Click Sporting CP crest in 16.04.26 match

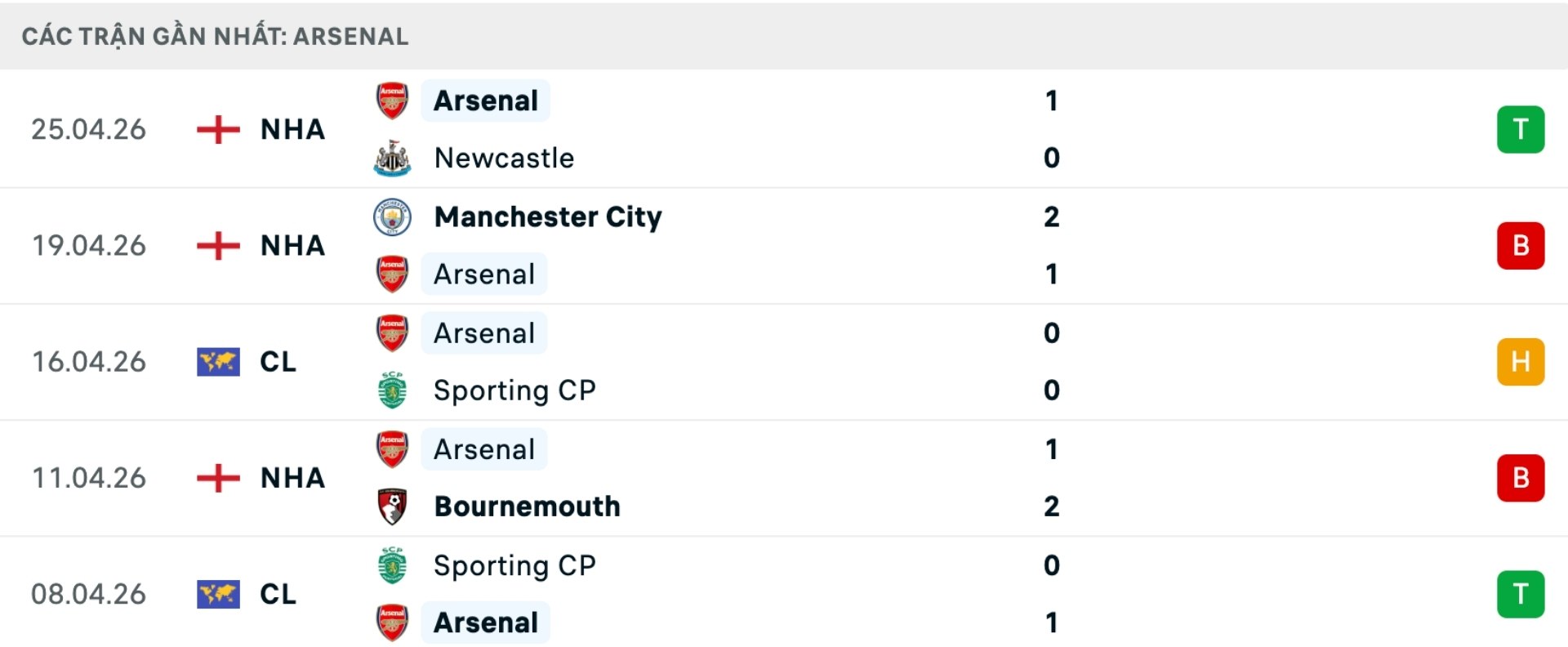click(392, 390)
